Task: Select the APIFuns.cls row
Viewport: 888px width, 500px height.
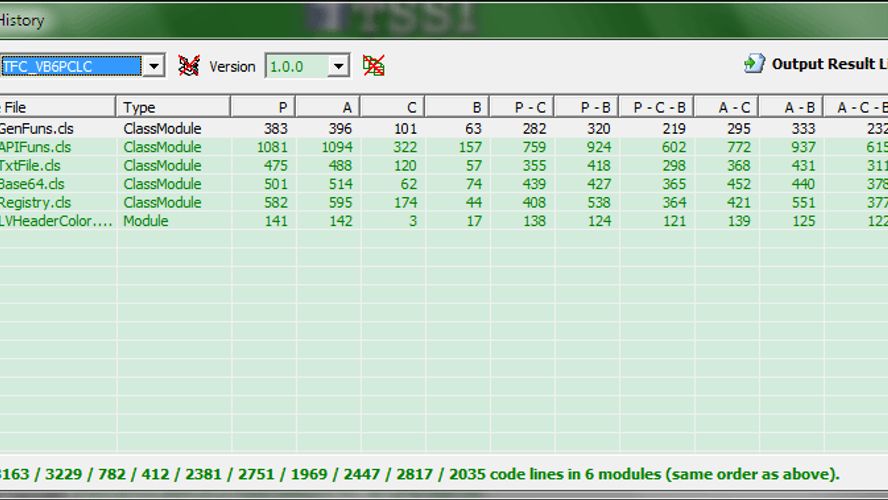Action: 444,147
